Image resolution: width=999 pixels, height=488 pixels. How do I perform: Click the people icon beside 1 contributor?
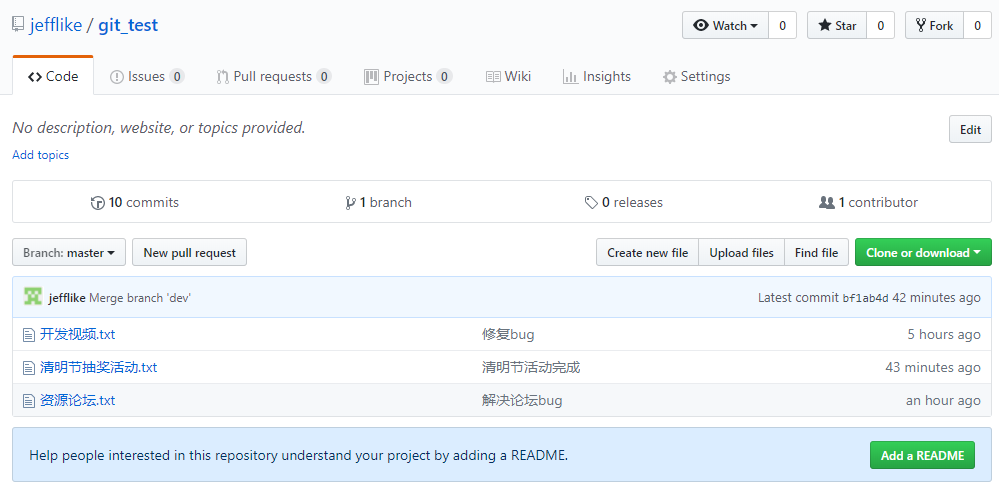pyautogui.click(x=827, y=203)
